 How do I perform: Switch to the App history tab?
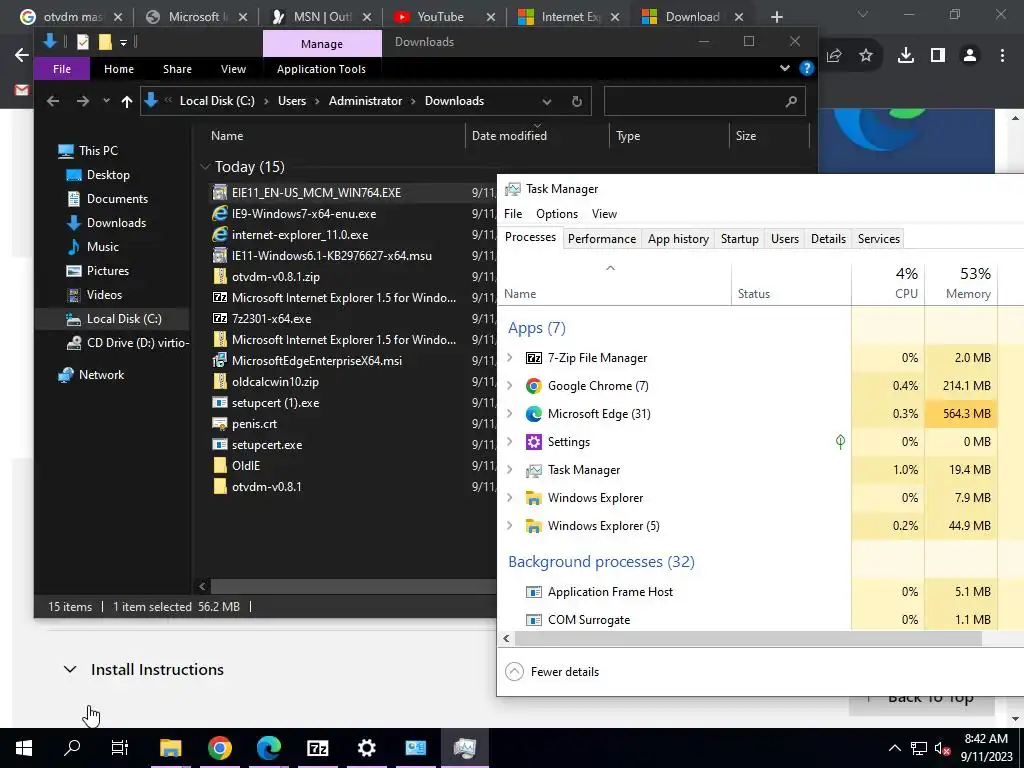[678, 238]
